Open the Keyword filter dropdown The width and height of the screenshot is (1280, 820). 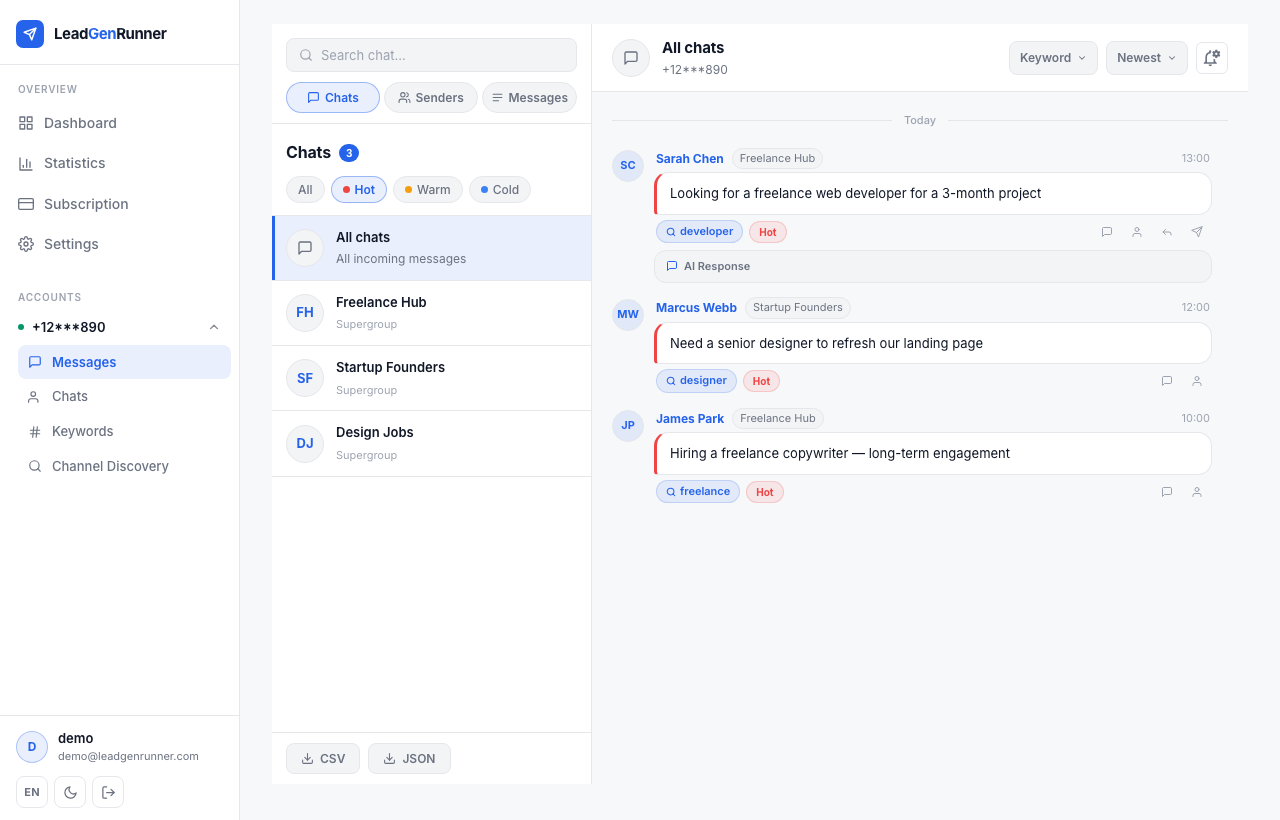click(x=1053, y=58)
